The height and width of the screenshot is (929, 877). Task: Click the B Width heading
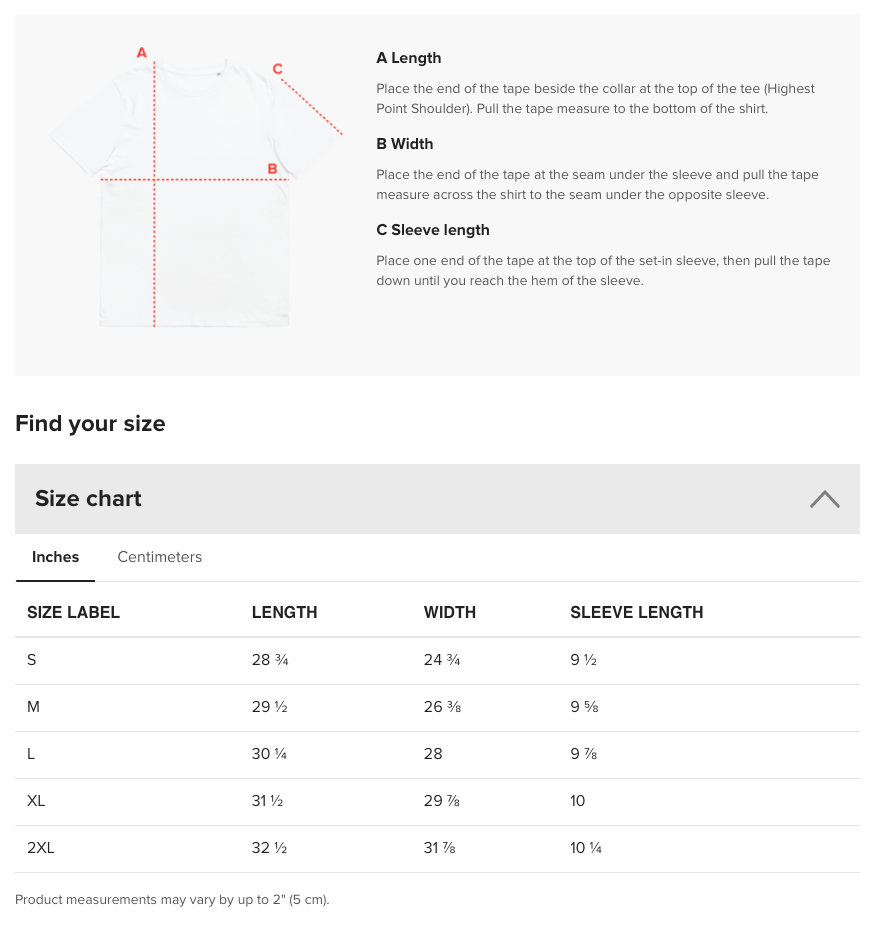coord(405,144)
